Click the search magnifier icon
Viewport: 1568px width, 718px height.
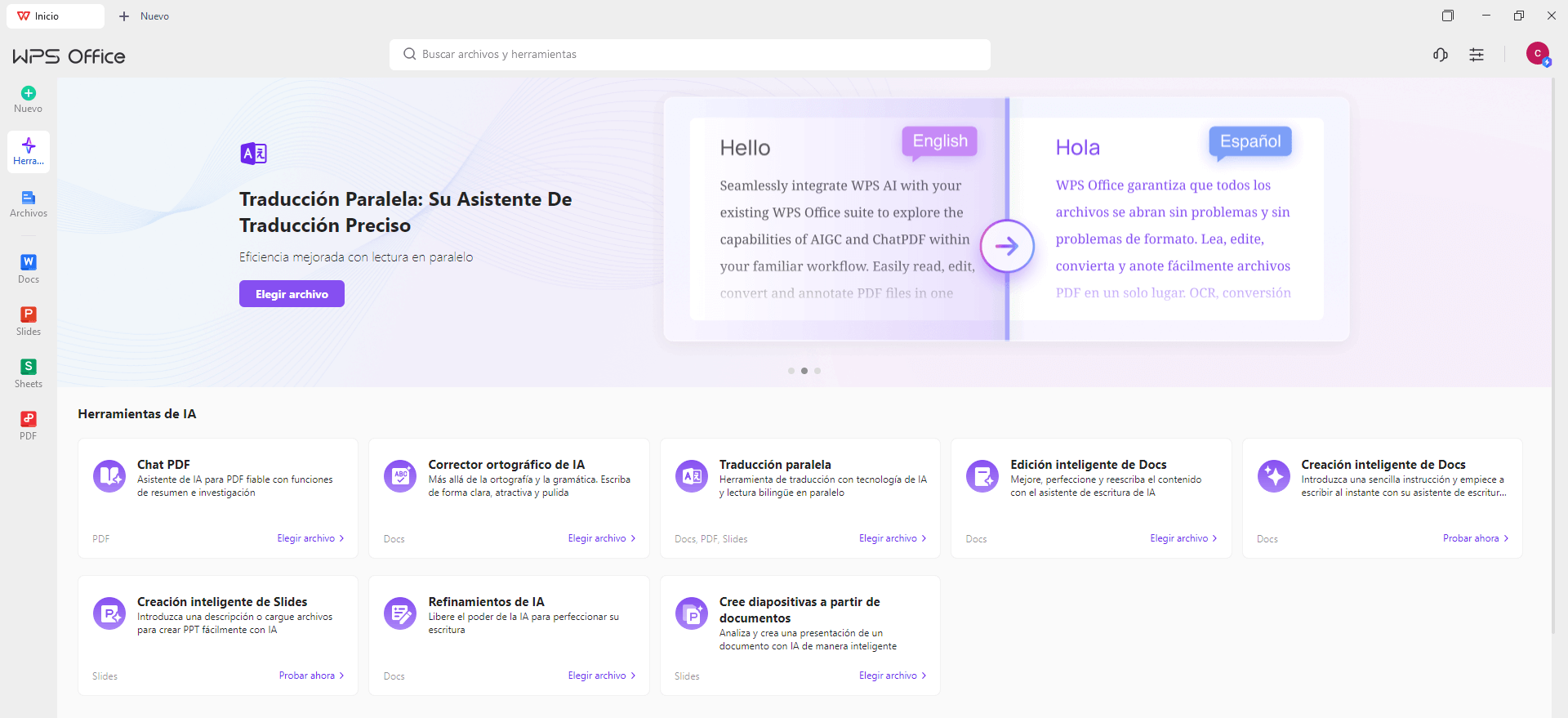click(x=410, y=54)
